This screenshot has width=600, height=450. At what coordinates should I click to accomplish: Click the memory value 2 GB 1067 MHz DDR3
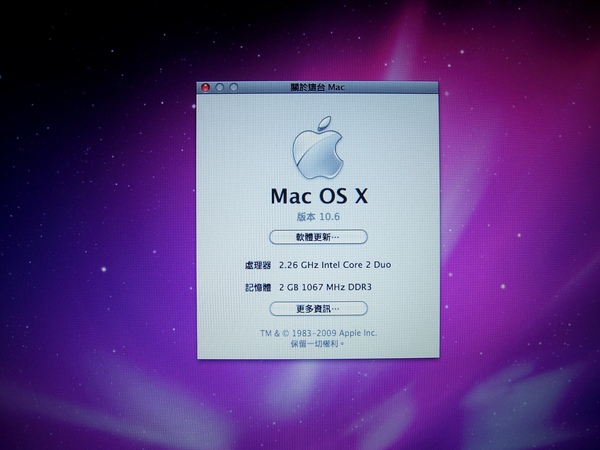(325, 287)
